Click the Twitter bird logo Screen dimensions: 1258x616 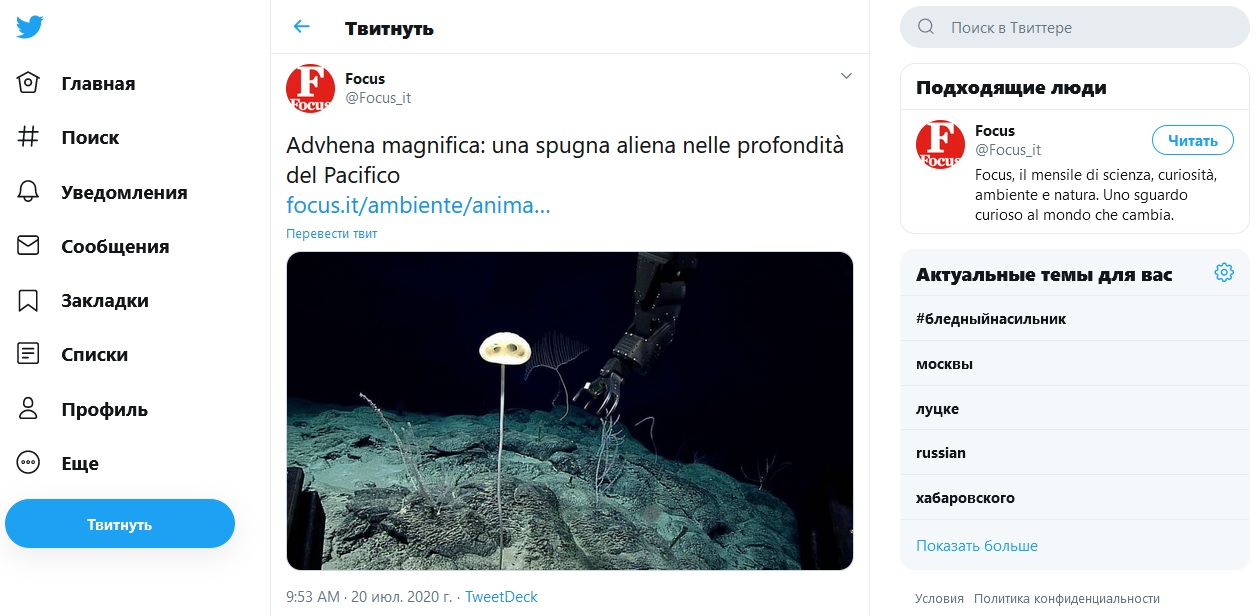tap(29, 28)
